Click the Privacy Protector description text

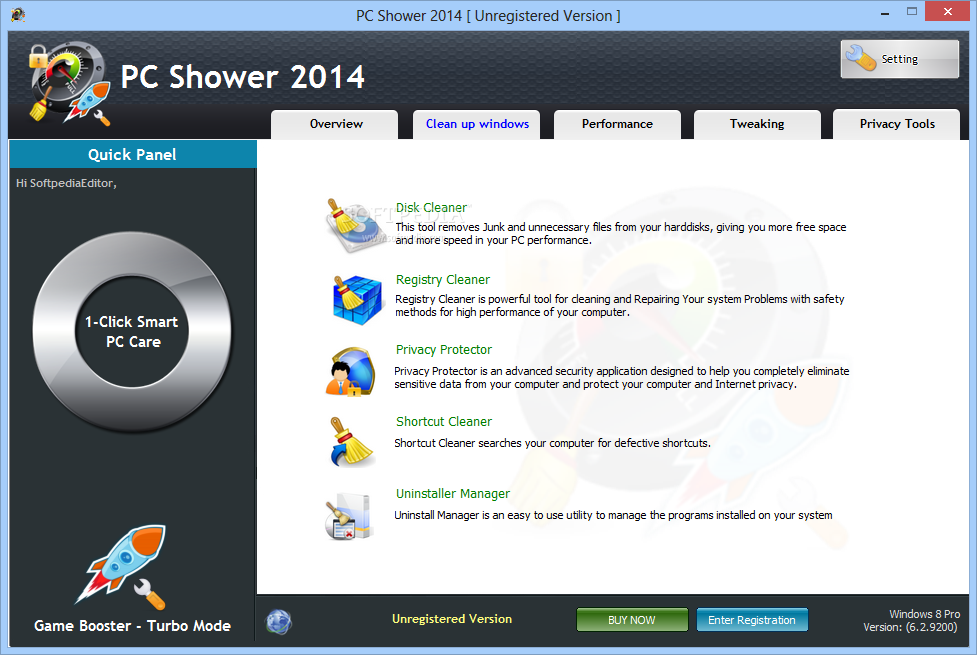(622, 378)
